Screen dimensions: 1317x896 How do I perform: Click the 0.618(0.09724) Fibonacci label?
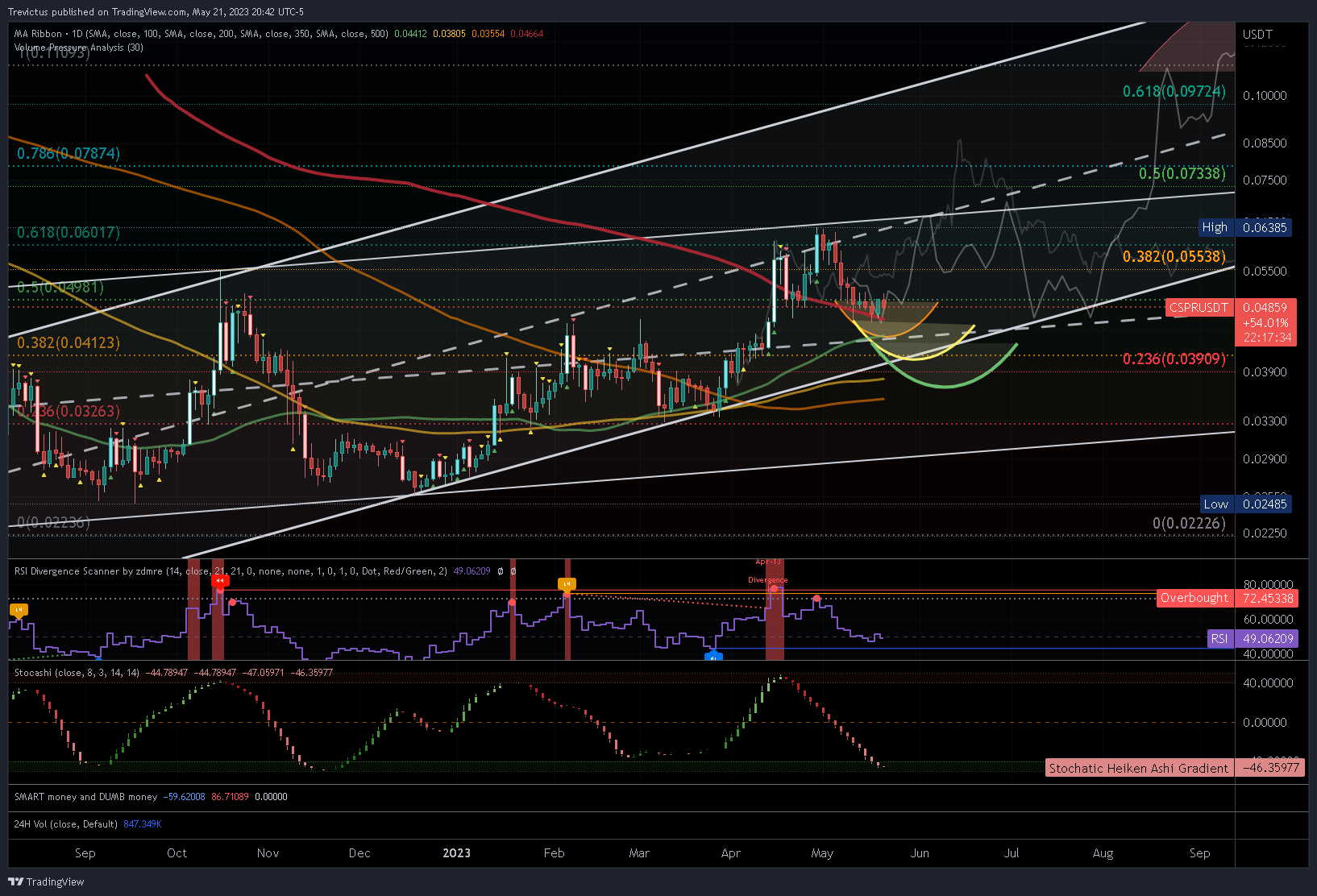(1174, 92)
